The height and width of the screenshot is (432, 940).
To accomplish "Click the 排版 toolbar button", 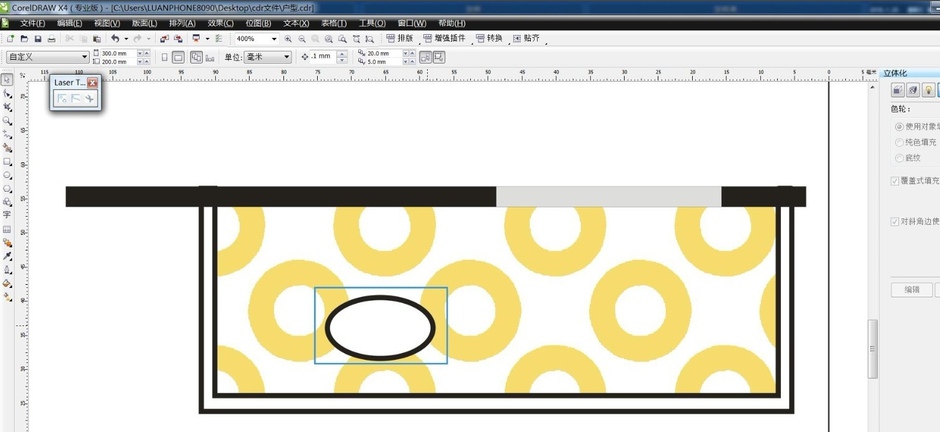I will pos(400,39).
